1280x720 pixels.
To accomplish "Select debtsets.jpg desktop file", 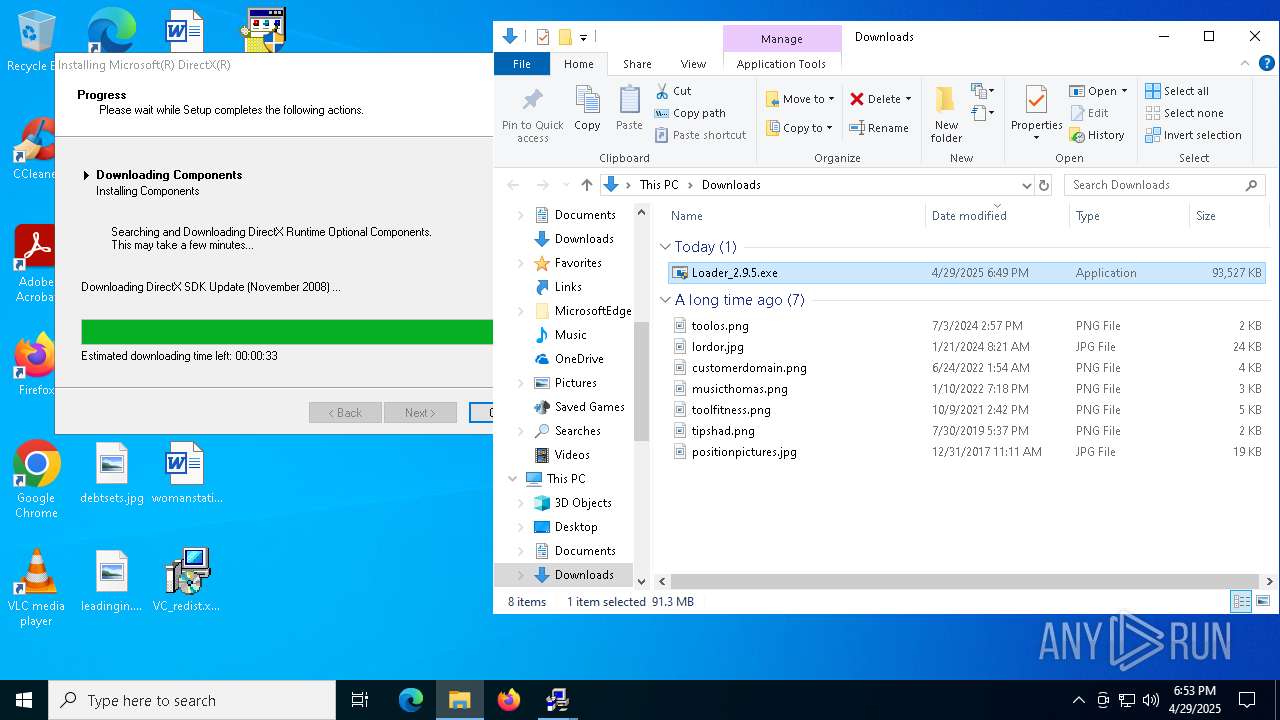I will click(x=112, y=473).
